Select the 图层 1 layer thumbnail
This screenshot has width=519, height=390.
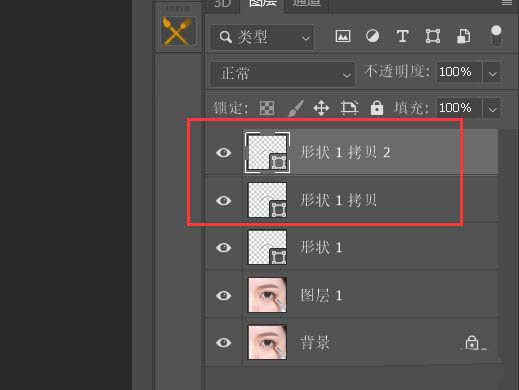[x=267, y=295]
